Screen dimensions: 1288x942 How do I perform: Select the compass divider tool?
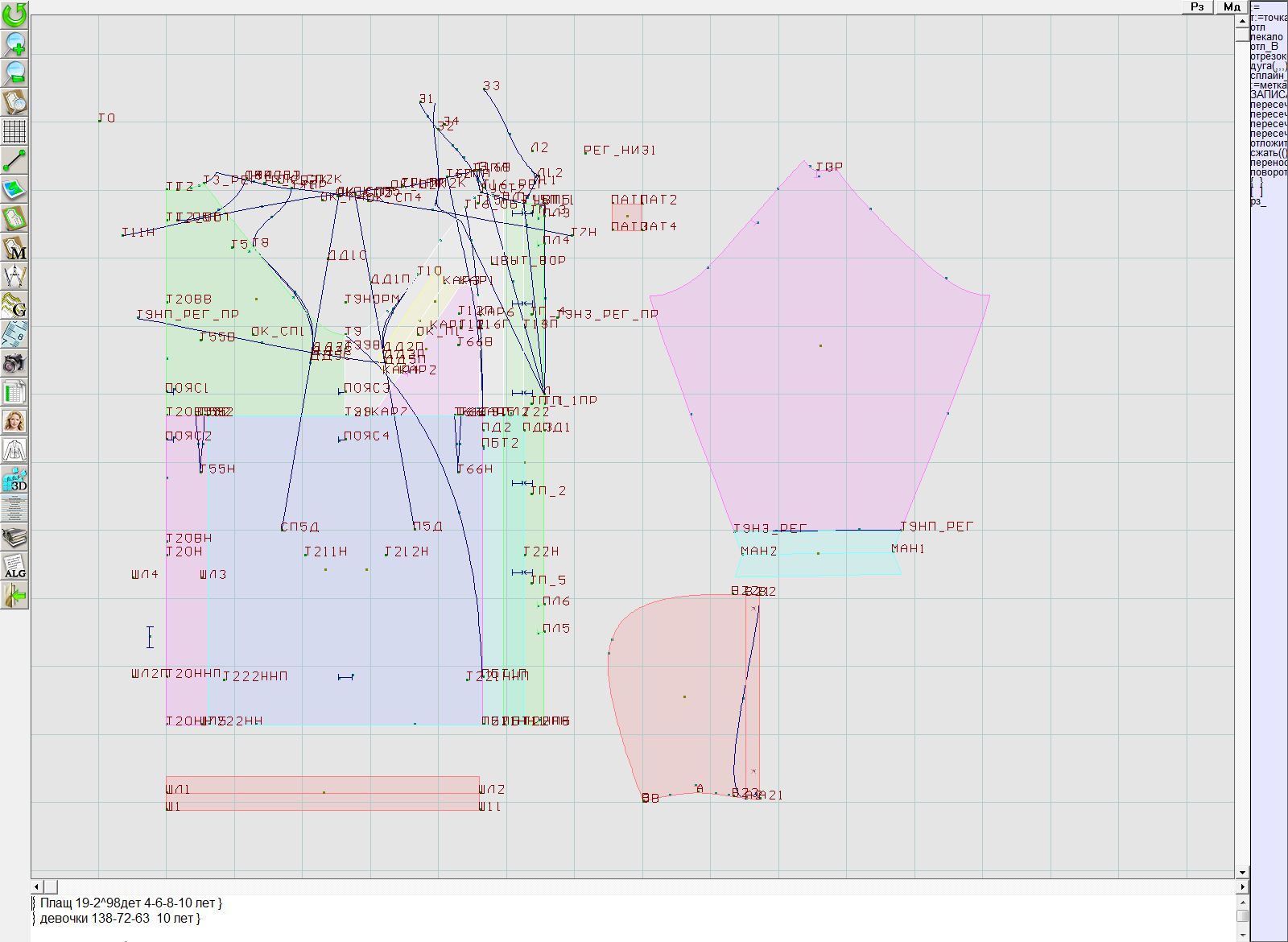point(14,277)
